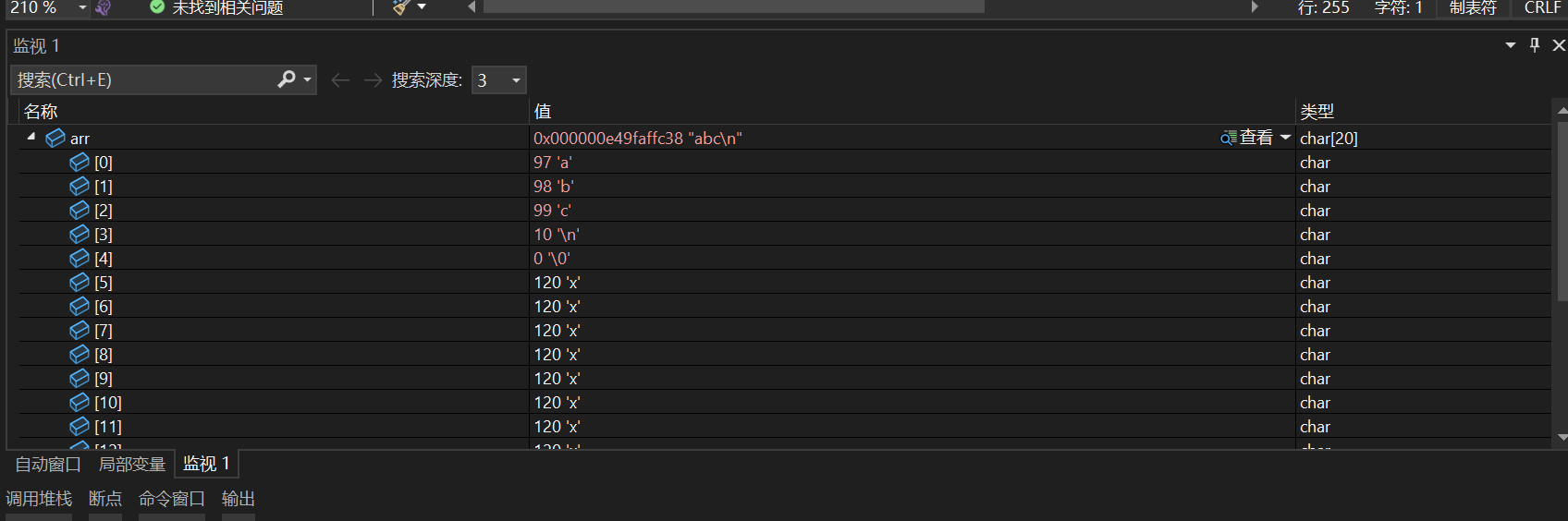Click the CRLF line ending indicator
This screenshot has width=1568, height=521.
(1542, 7)
